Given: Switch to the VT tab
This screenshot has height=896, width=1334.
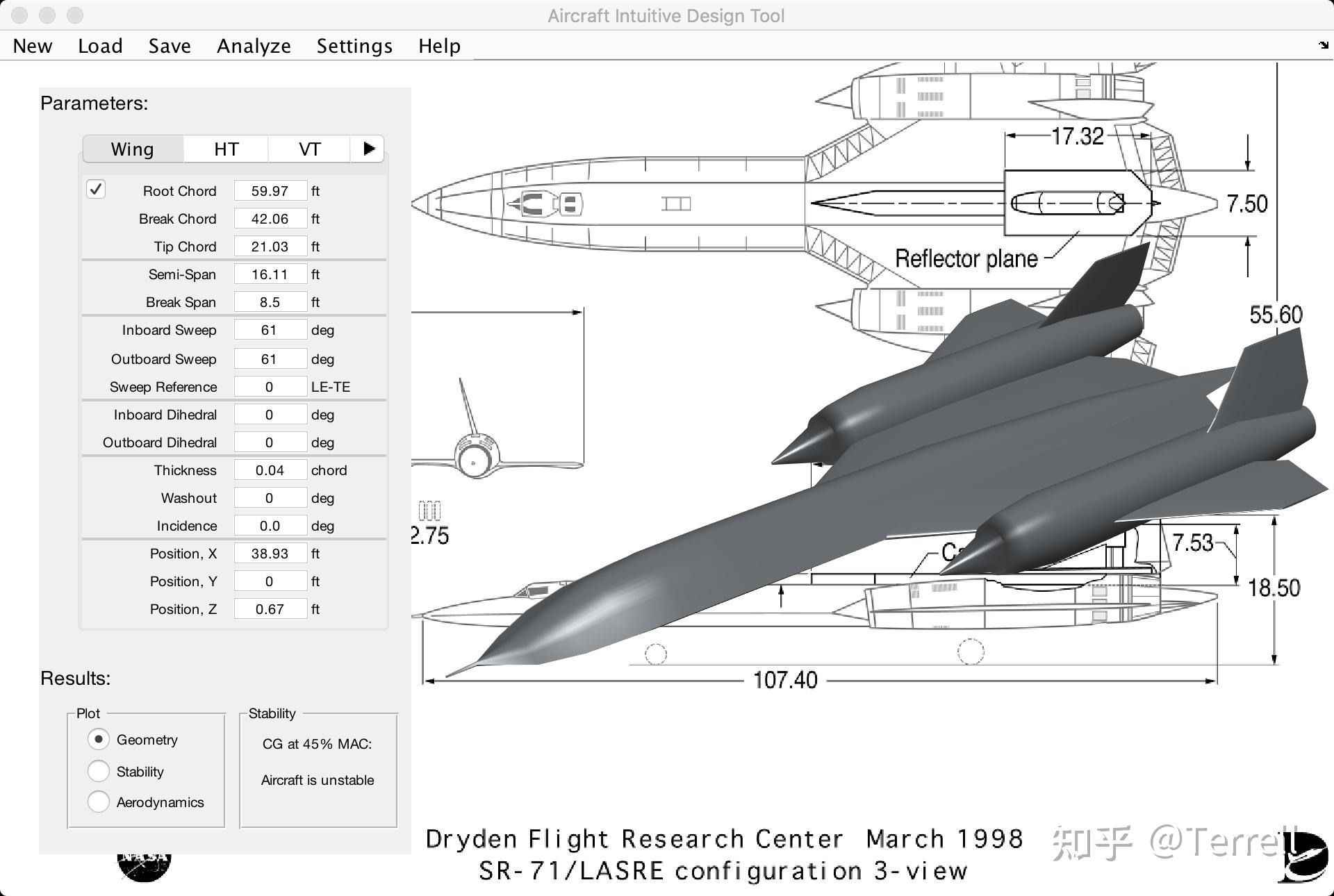Looking at the screenshot, I should [309, 149].
